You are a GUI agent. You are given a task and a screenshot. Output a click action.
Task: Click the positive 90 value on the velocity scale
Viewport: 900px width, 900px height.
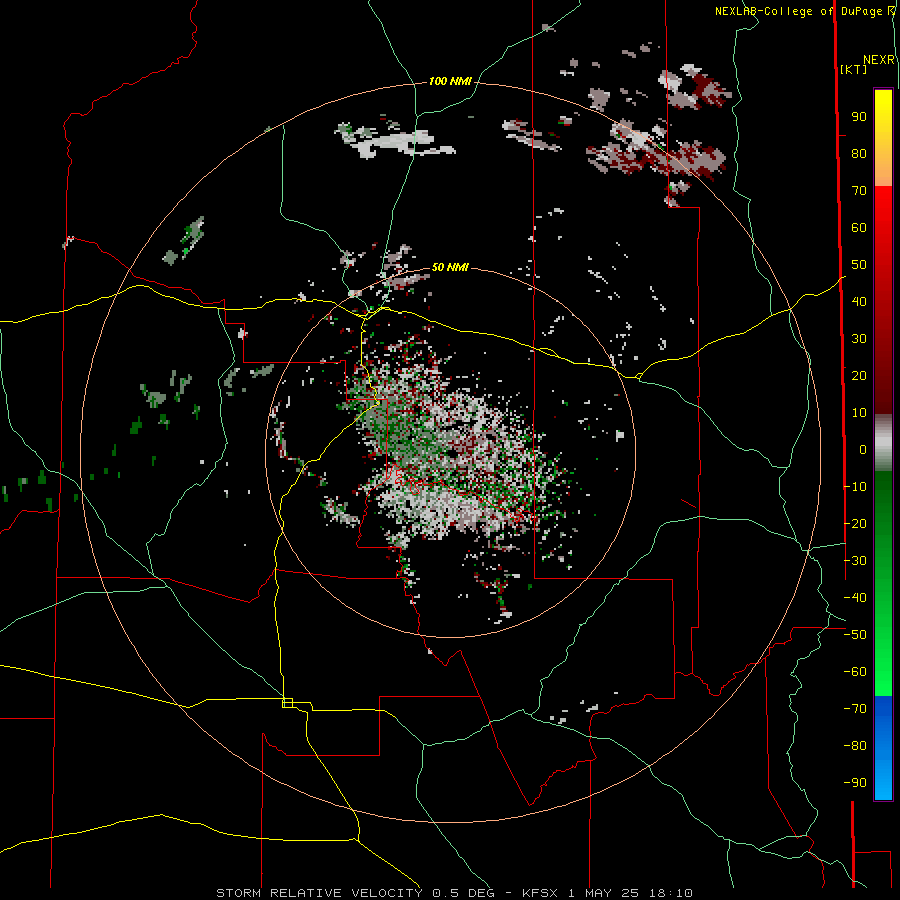tap(859, 117)
